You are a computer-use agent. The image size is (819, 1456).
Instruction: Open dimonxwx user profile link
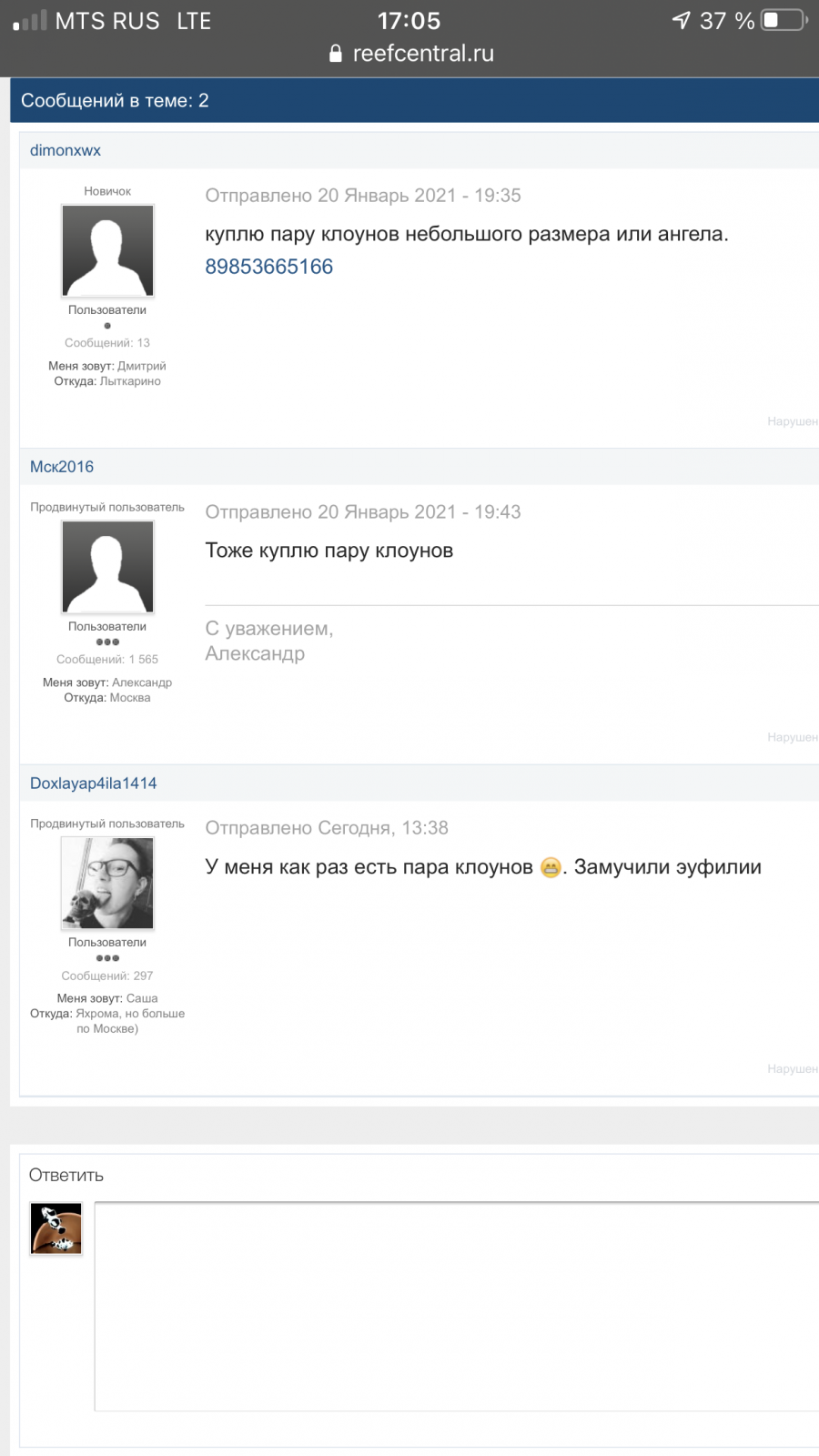[x=66, y=150]
